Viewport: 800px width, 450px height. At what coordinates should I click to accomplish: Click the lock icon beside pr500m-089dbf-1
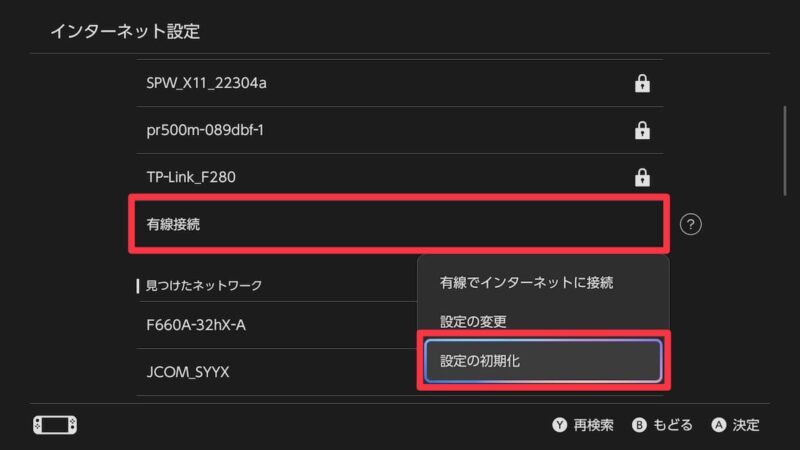642,130
